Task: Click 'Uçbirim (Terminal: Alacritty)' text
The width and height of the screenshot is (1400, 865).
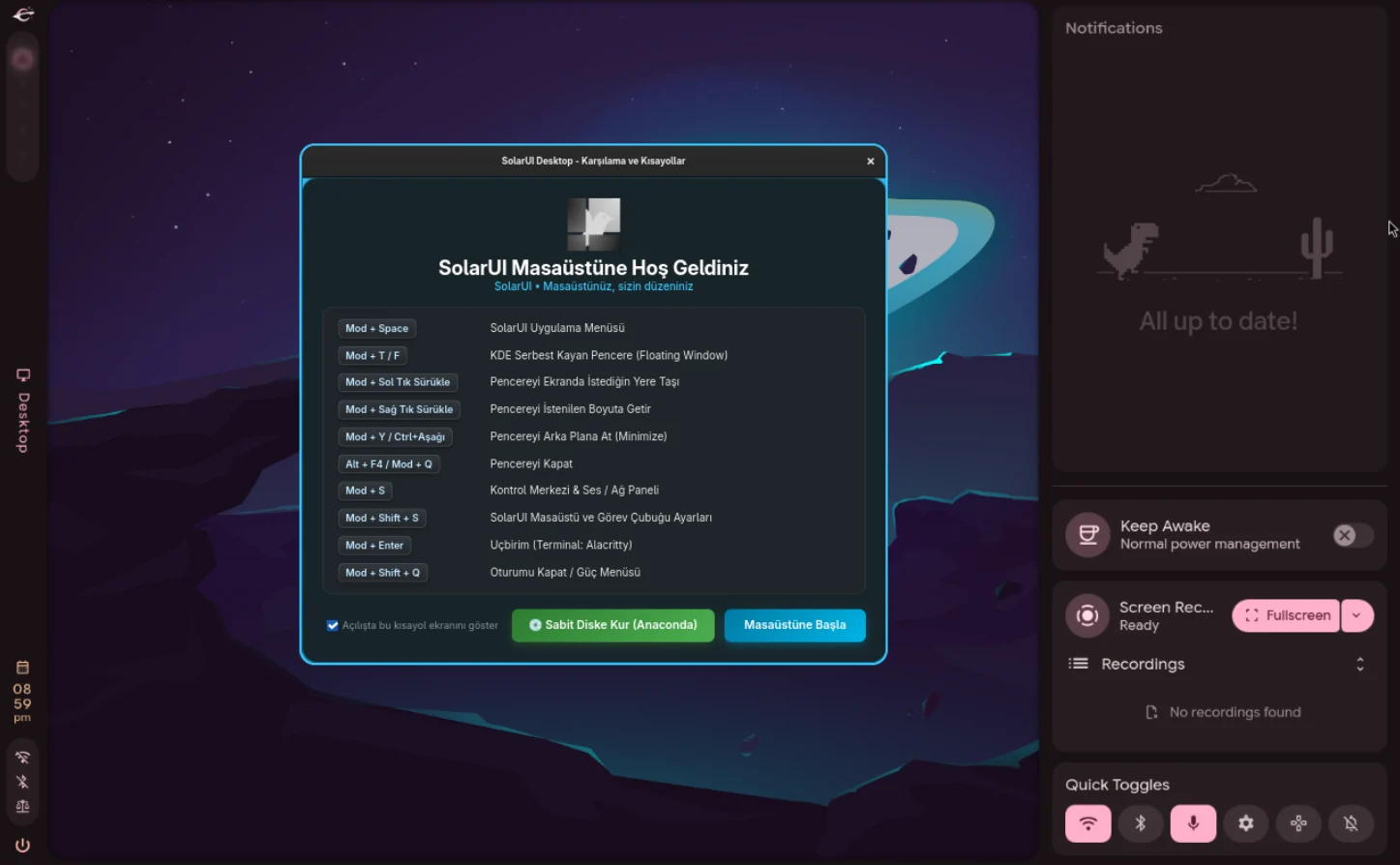Action: click(561, 545)
